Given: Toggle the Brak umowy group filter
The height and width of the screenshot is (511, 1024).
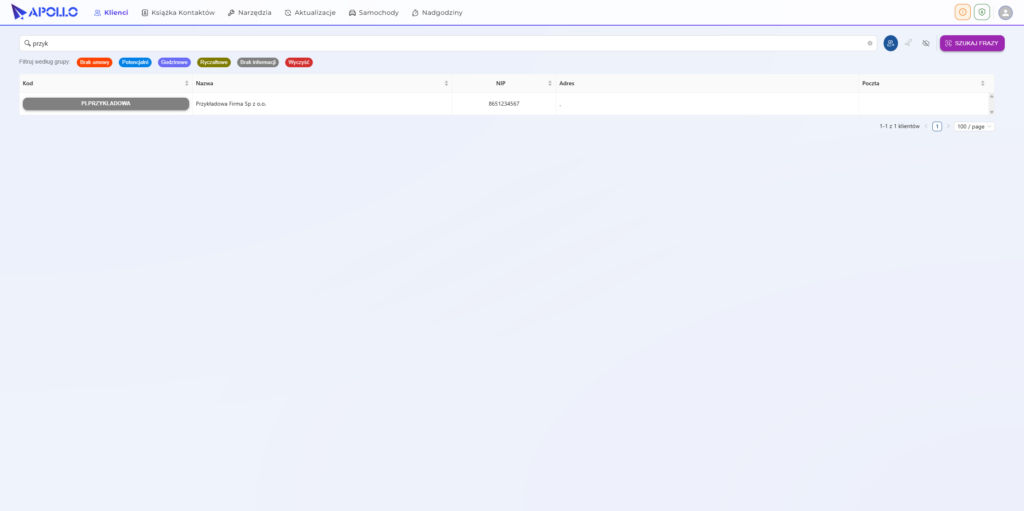Looking at the screenshot, I should (95, 62).
